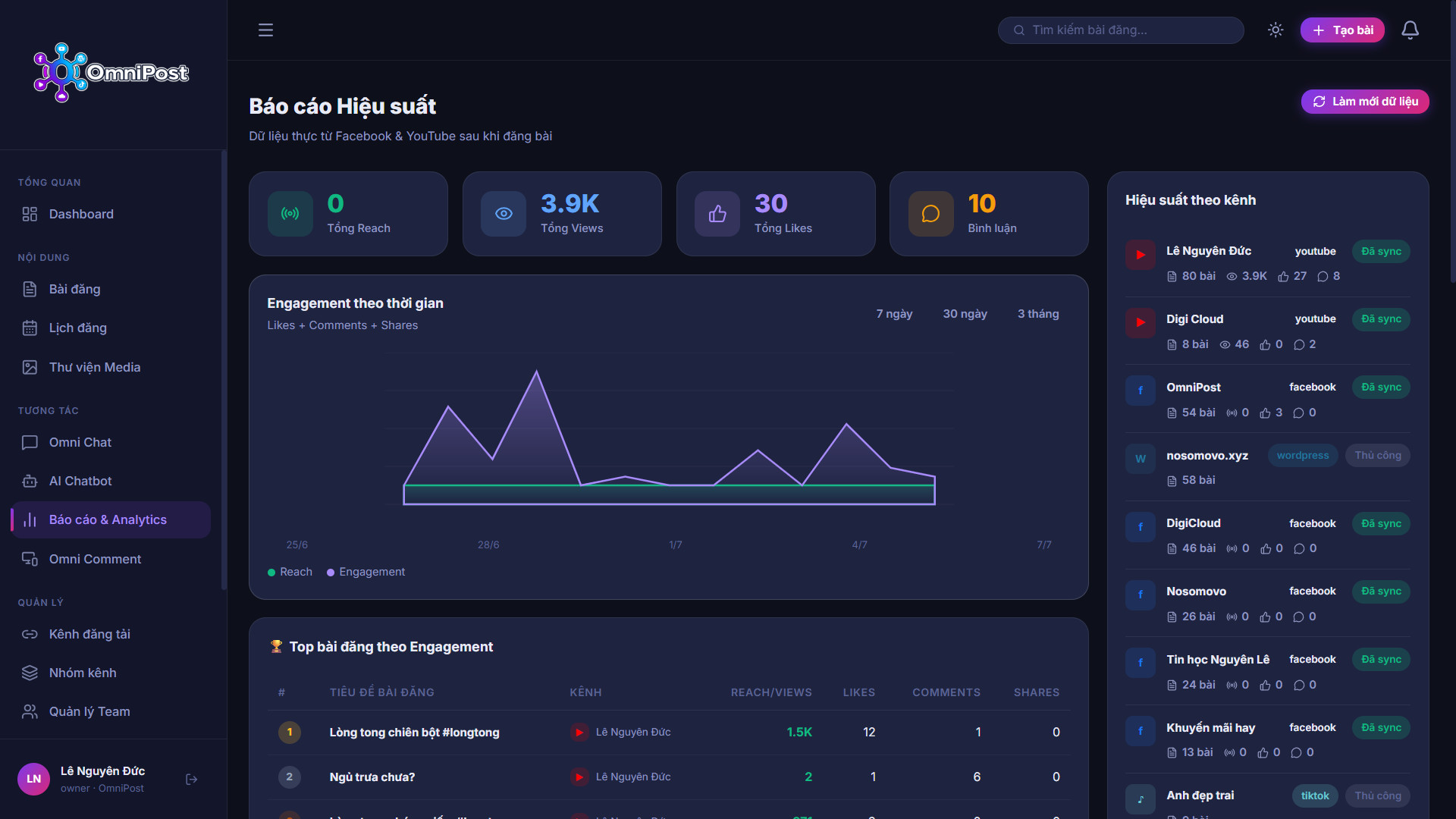The height and width of the screenshot is (819, 1456).
Task: Open Quản lý Team
Action: [x=111, y=712]
